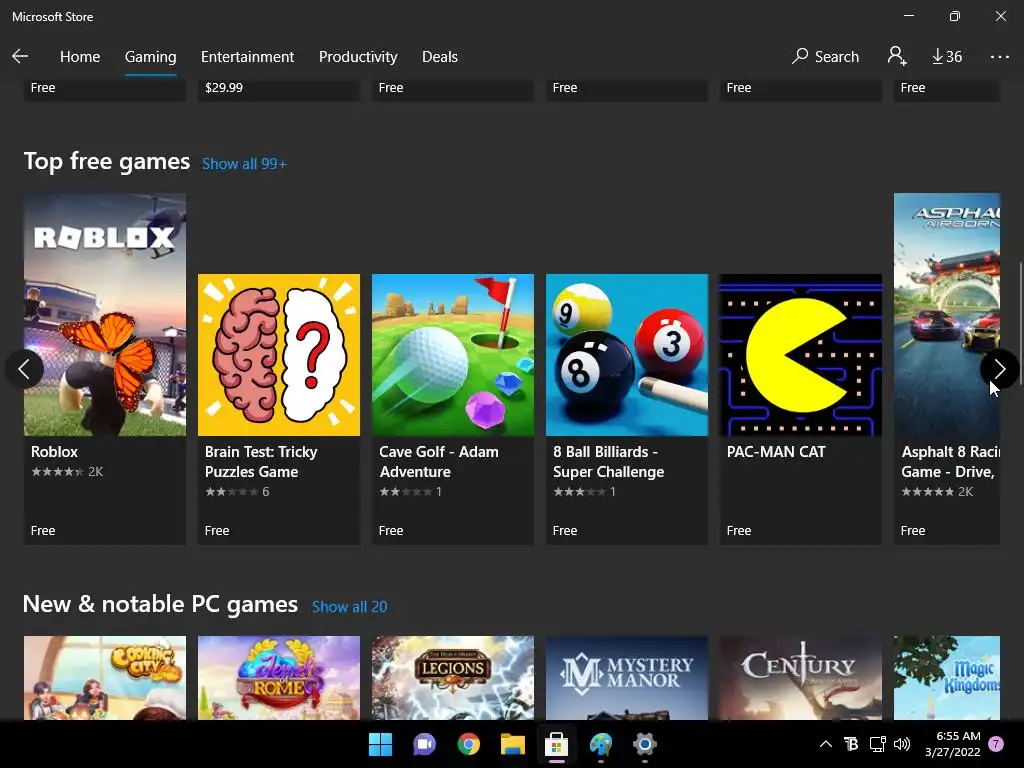Open the Legions game thumbnail

(453, 678)
